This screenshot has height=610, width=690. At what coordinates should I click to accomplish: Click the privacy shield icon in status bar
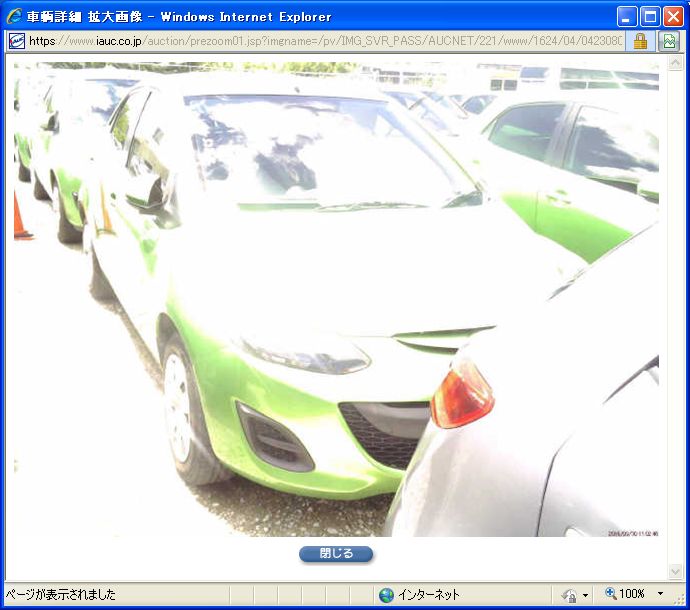569,595
